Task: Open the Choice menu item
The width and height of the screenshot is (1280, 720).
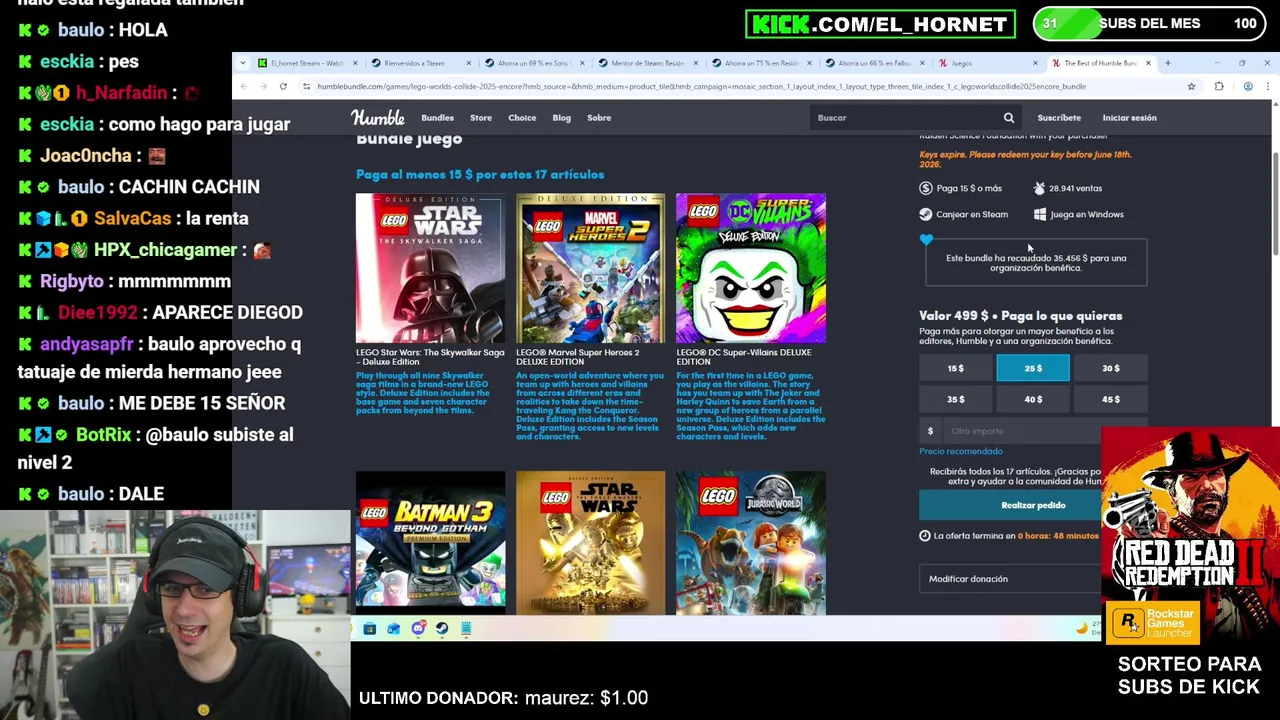Action: [522, 118]
